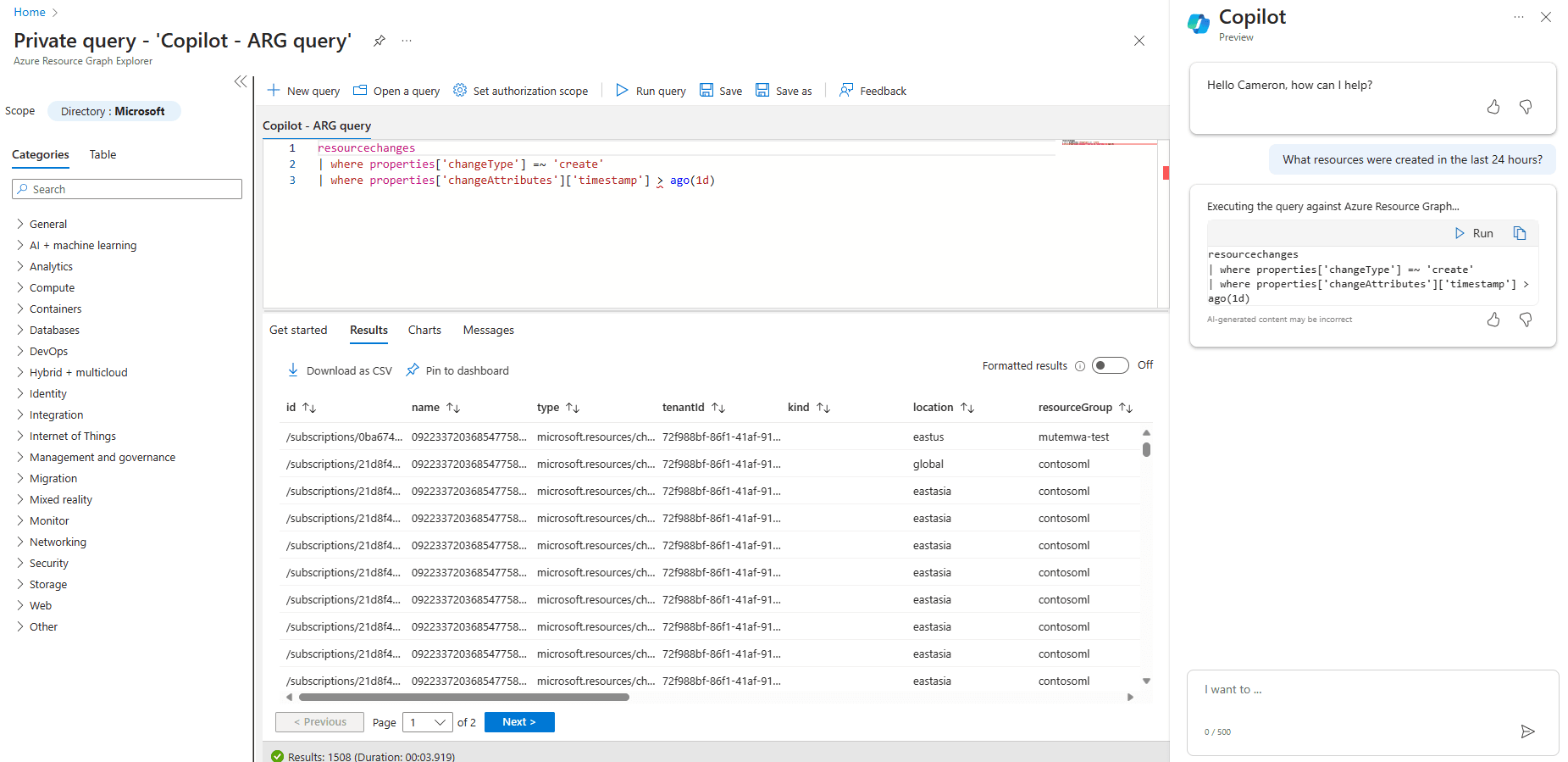Expand the Compute category
The image size is (1568, 762).
(20, 287)
